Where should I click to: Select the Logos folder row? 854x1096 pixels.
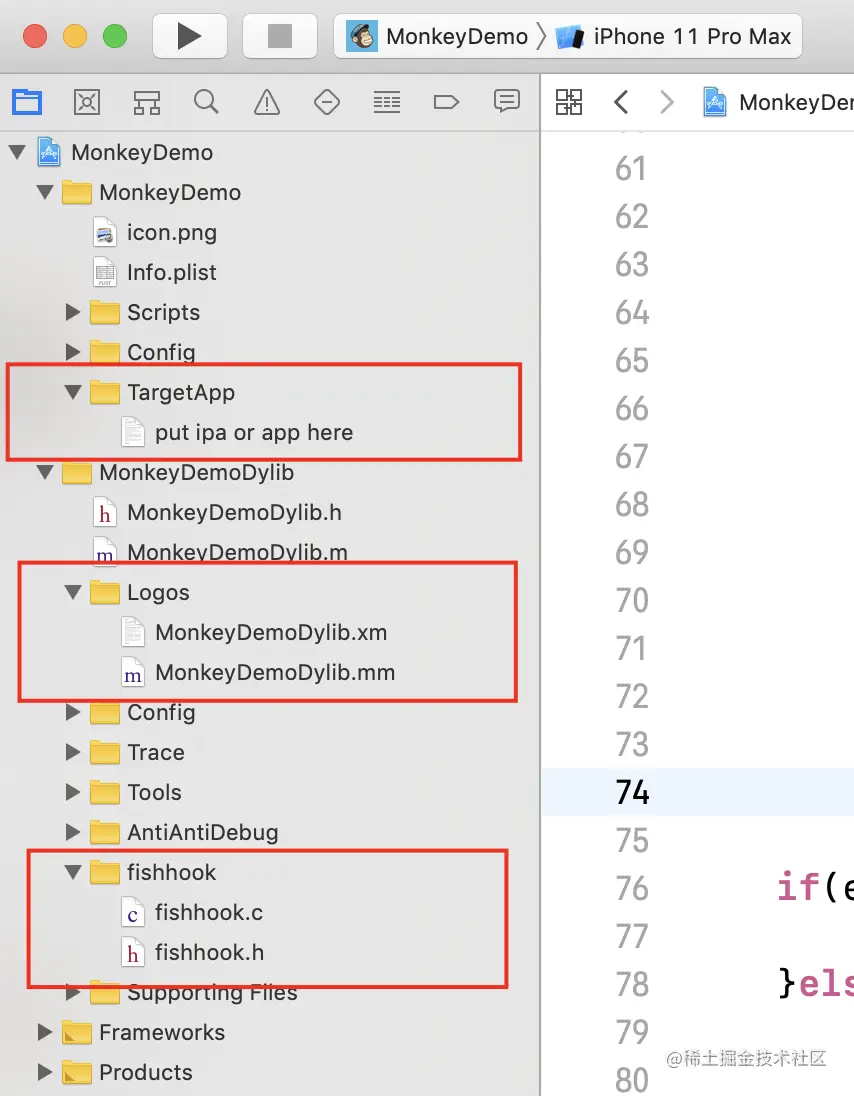(x=270, y=592)
